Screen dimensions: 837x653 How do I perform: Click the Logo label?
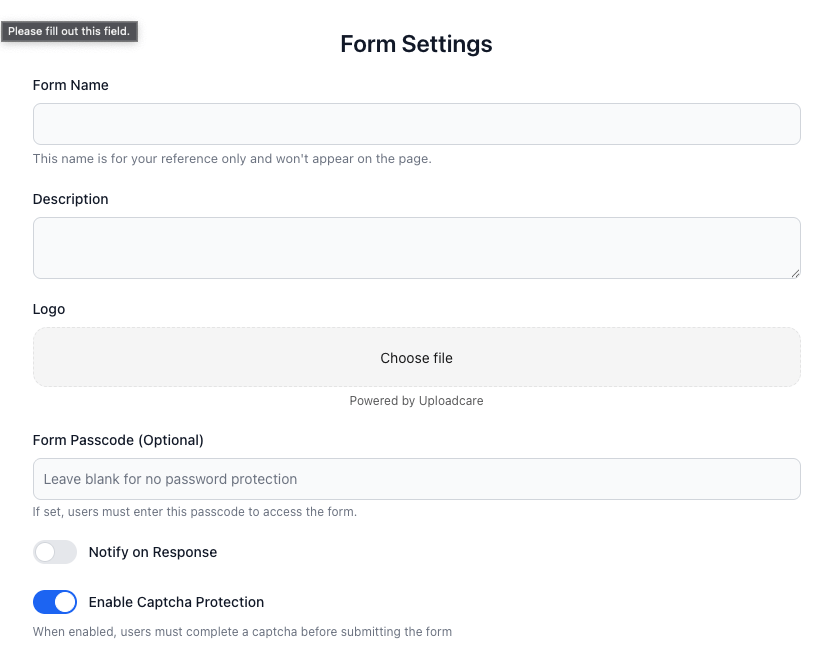[x=49, y=309]
